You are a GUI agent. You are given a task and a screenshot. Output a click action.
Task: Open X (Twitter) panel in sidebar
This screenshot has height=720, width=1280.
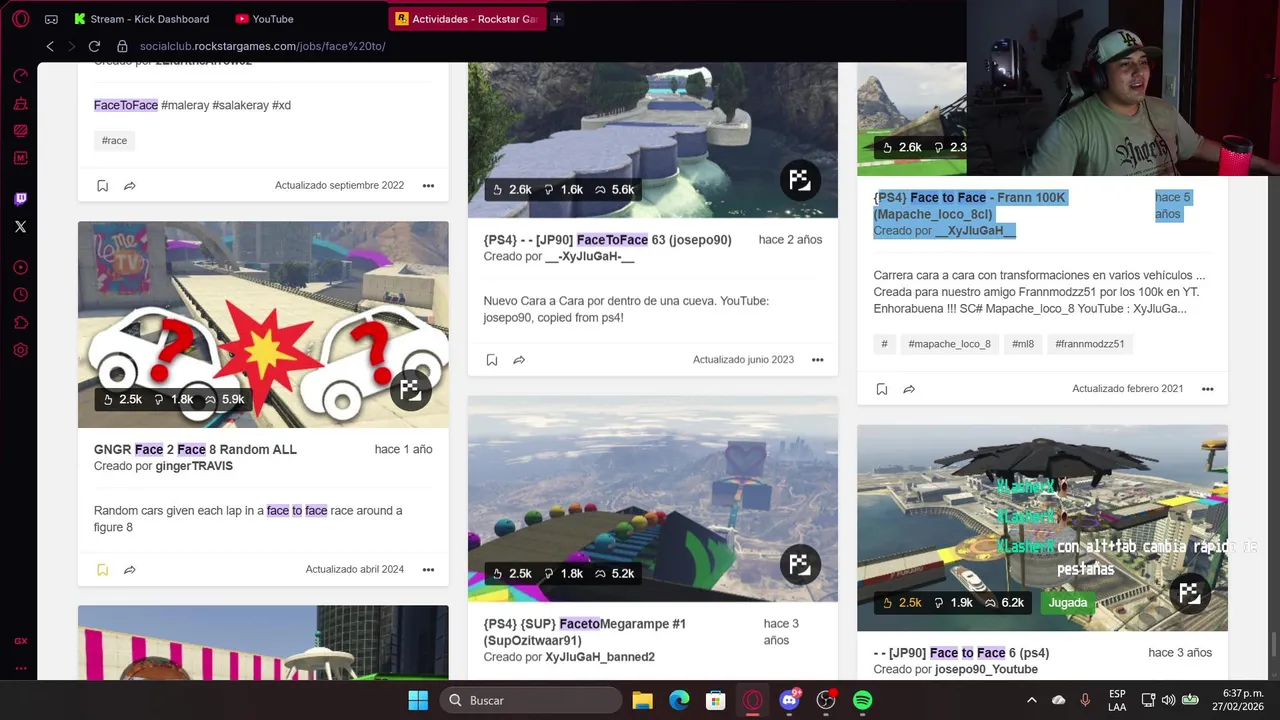point(20,226)
